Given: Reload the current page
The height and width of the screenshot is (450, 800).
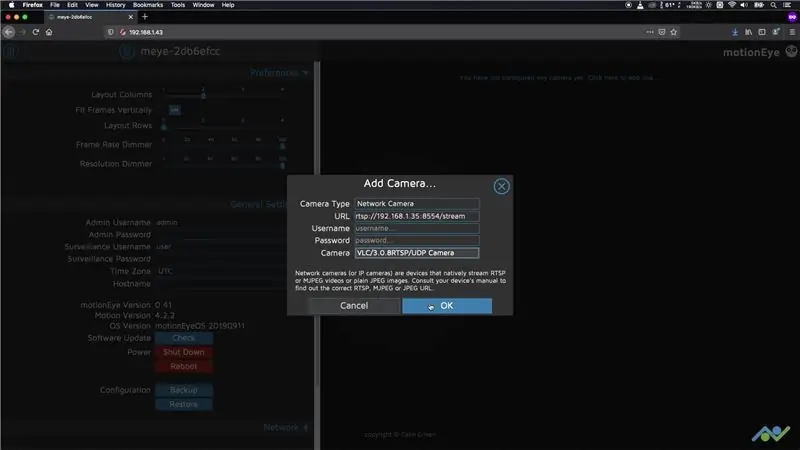Looking at the screenshot, I should pyautogui.click(x=36, y=32).
